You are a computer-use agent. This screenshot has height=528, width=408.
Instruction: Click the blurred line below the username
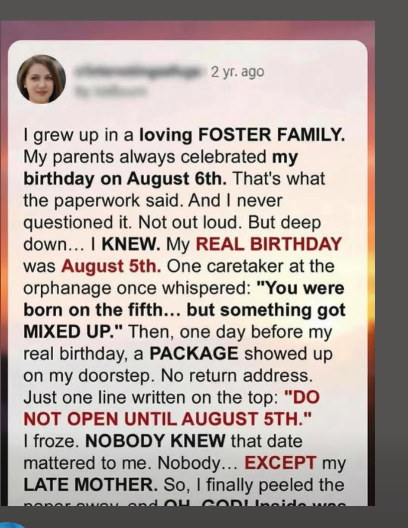coord(111,91)
